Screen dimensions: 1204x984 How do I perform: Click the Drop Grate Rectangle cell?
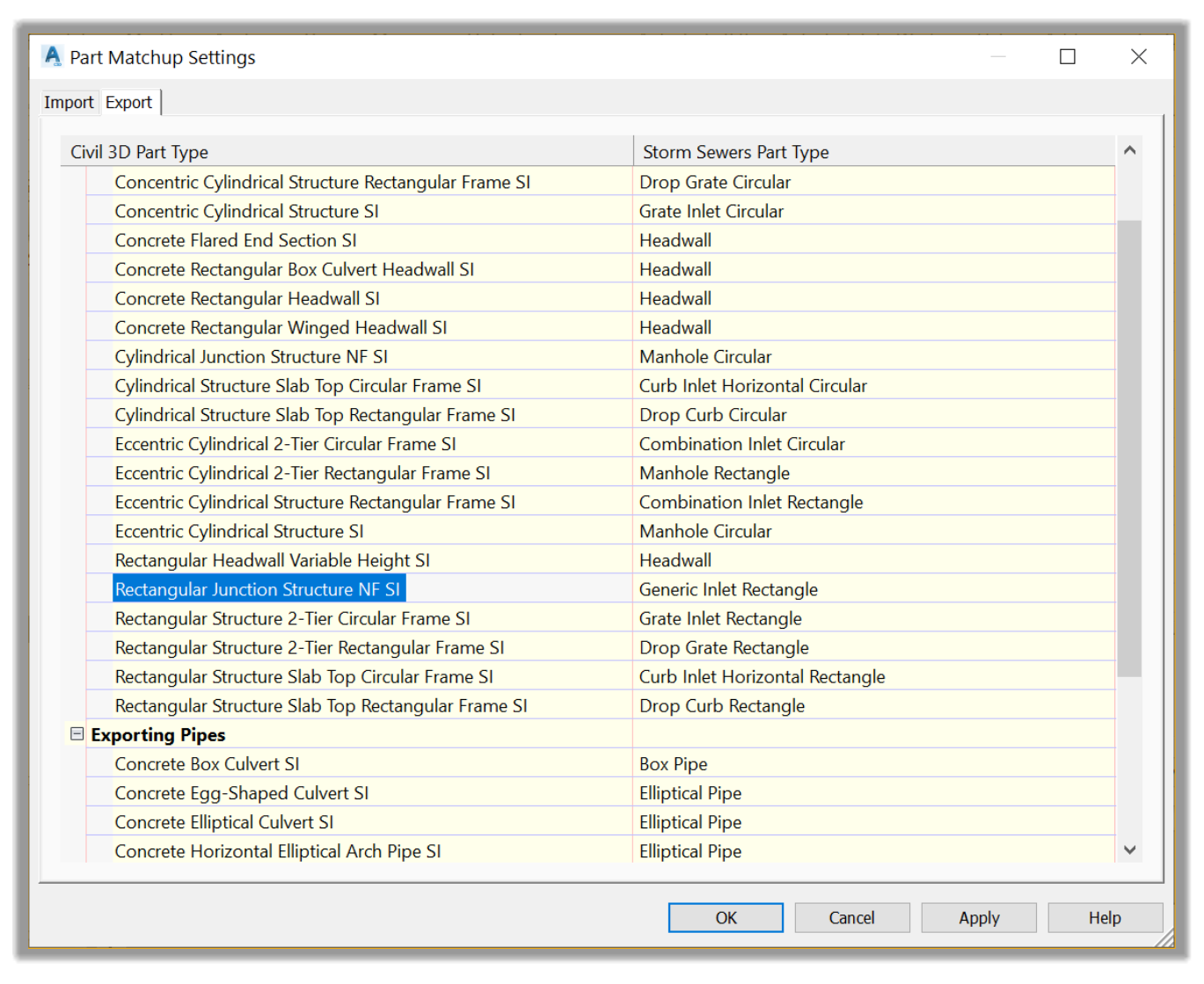(x=874, y=647)
